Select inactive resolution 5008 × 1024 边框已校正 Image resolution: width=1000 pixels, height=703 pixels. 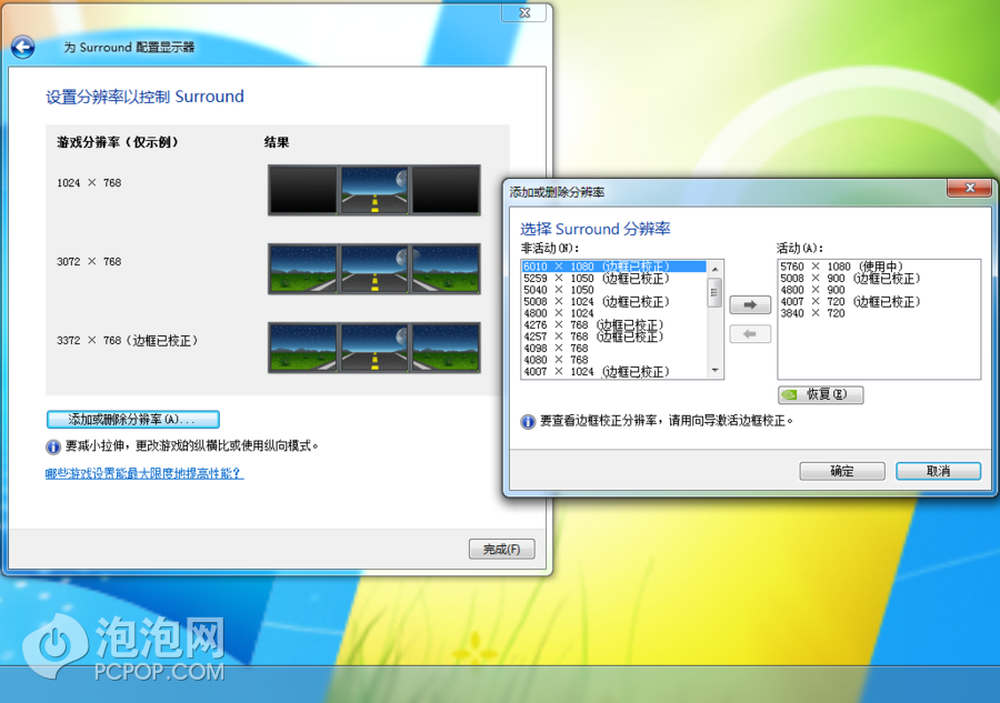(614, 301)
